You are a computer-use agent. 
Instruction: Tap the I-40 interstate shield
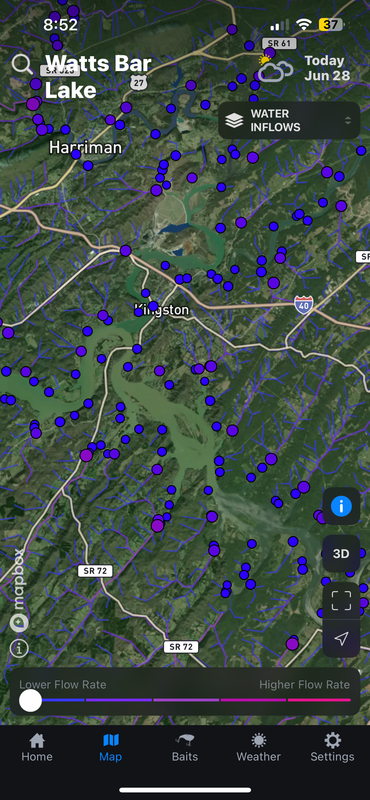pos(304,305)
